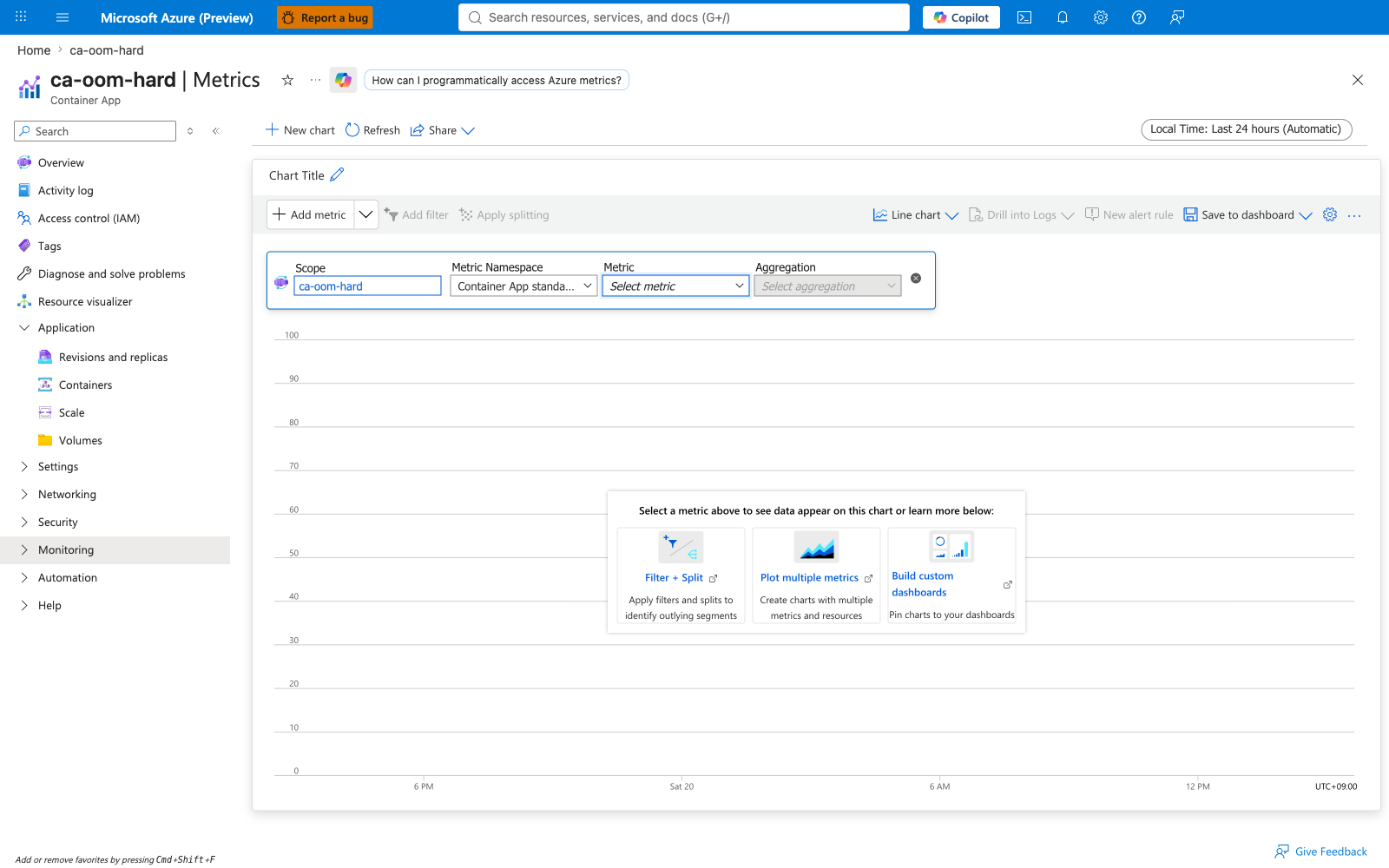The width and height of the screenshot is (1389, 868).
Task: Open the help question mark icon
Action: pos(1139,17)
